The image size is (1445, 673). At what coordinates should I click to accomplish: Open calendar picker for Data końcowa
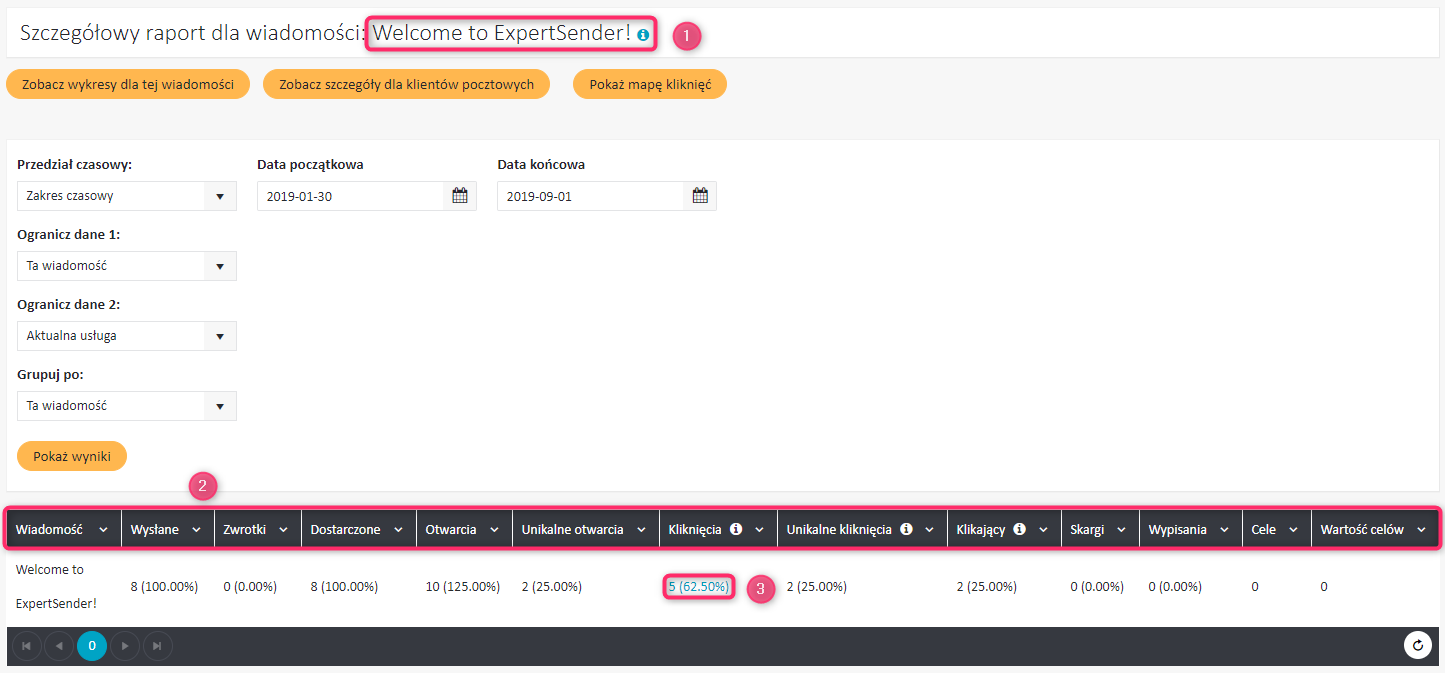[700, 196]
